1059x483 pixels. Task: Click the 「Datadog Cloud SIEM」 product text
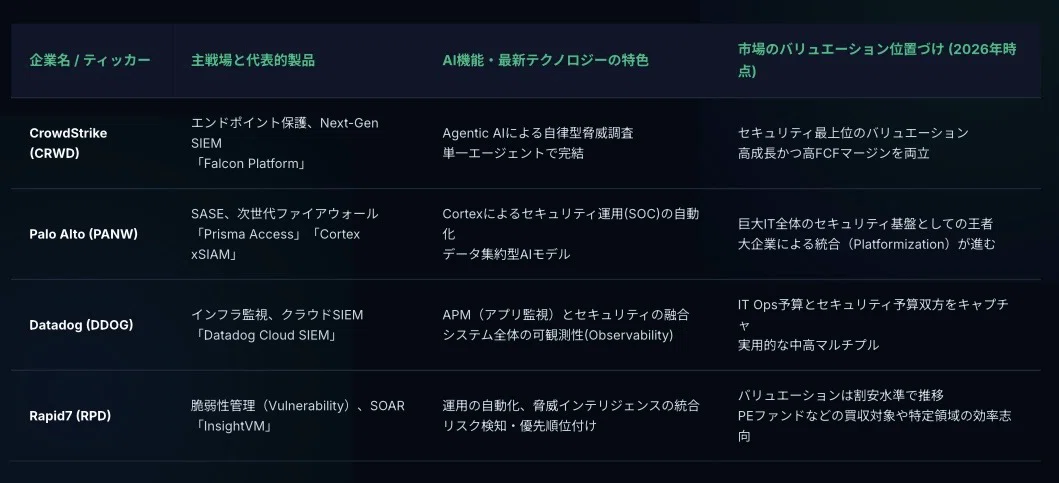pyautogui.click(x=264, y=335)
